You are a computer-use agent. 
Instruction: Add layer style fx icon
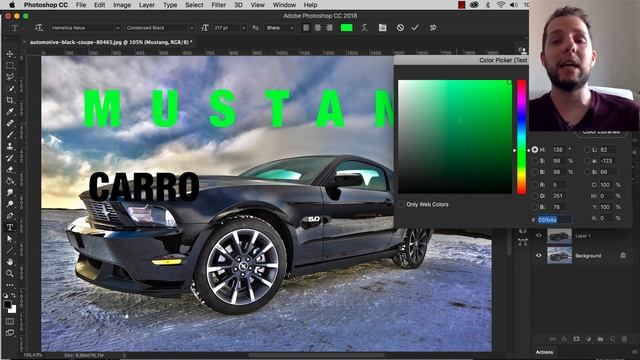tap(564, 339)
